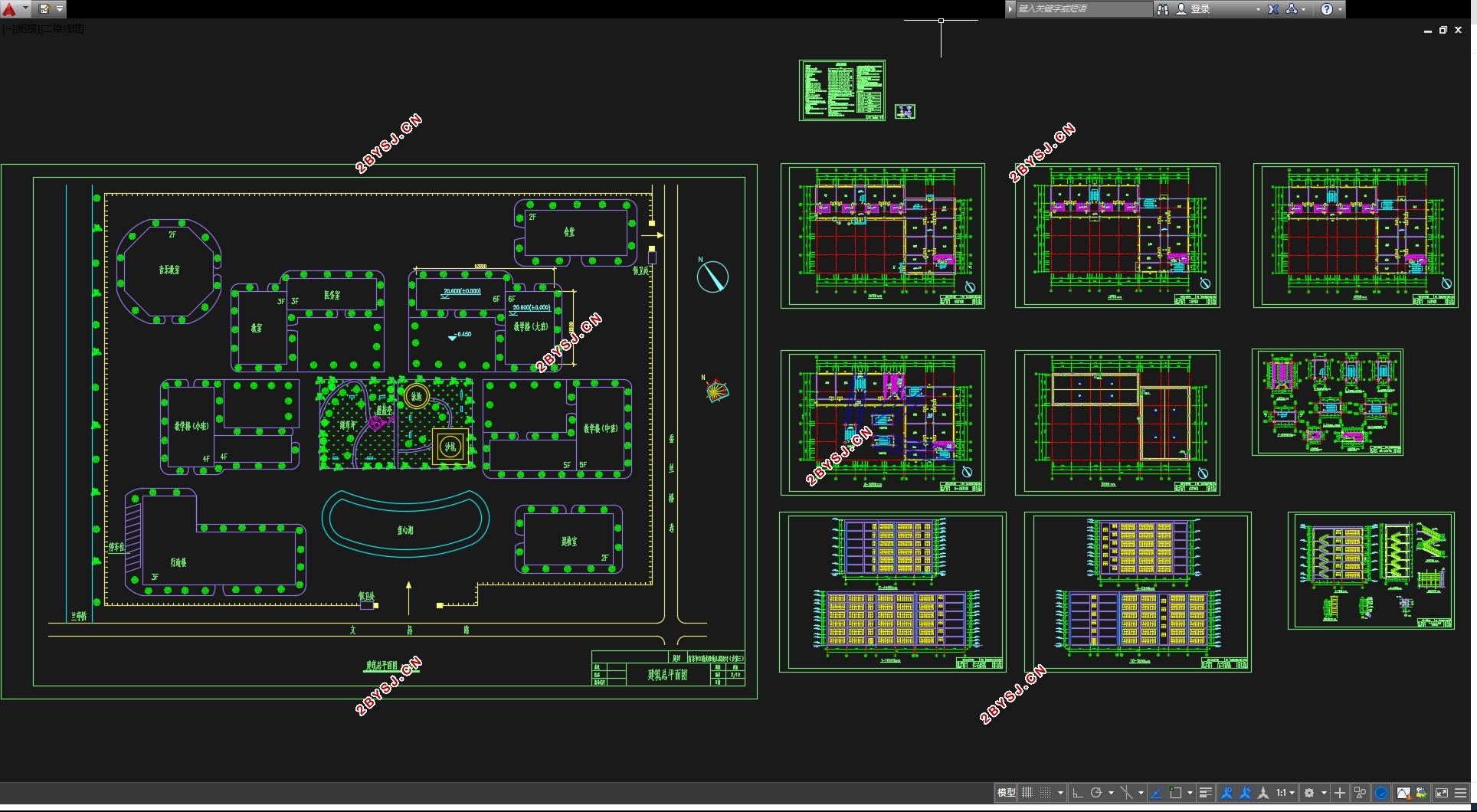Select the detail sections sheet at right
The image size is (1477, 812).
tap(1328, 402)
